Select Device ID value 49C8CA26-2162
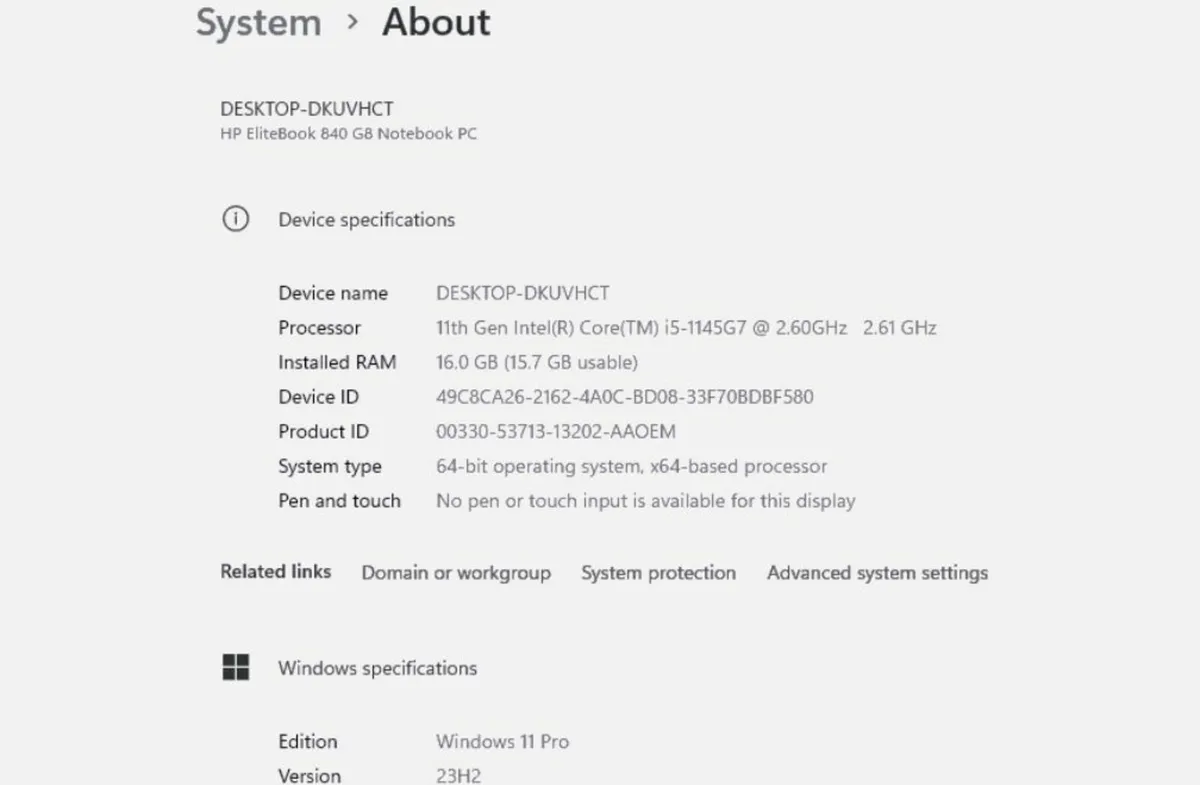1200x785 pixels. coord(625,397)
